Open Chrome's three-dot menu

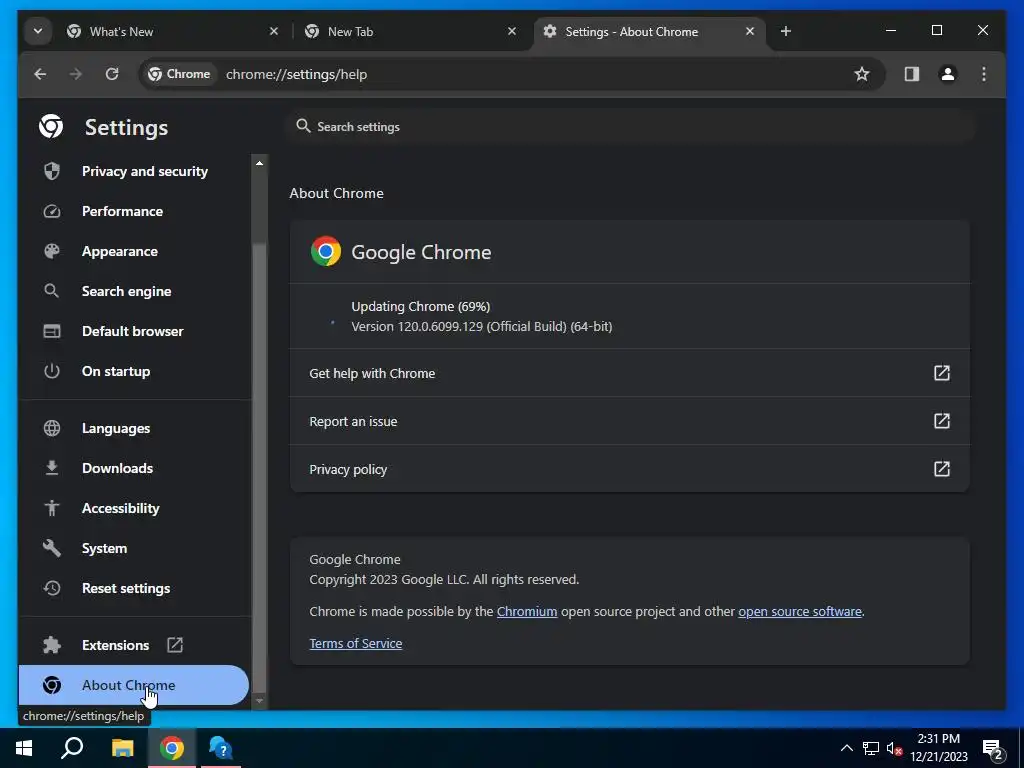(x=984, y=74)
